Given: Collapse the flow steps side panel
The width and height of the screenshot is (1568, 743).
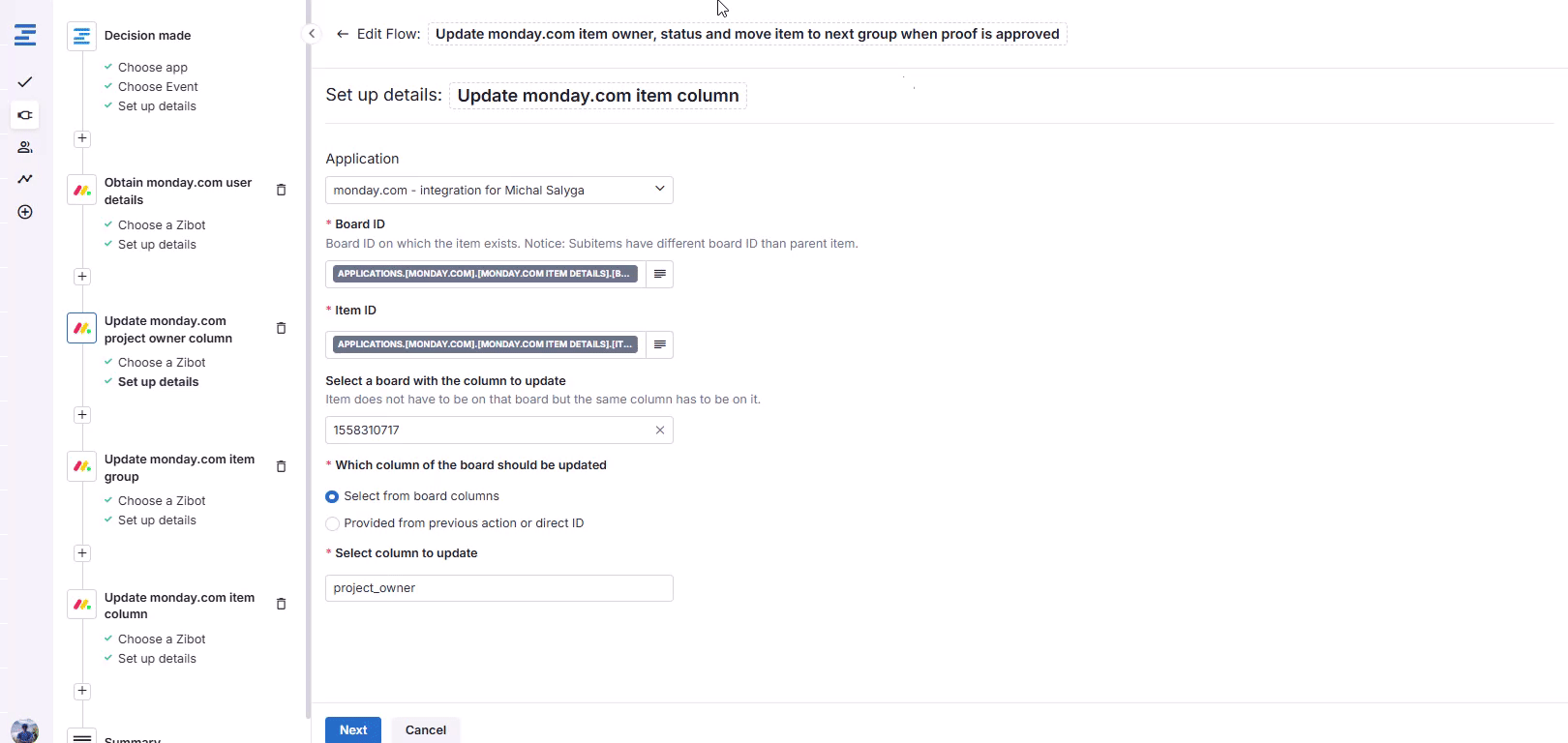Looking at the screenshot, I should click(312, 34).
